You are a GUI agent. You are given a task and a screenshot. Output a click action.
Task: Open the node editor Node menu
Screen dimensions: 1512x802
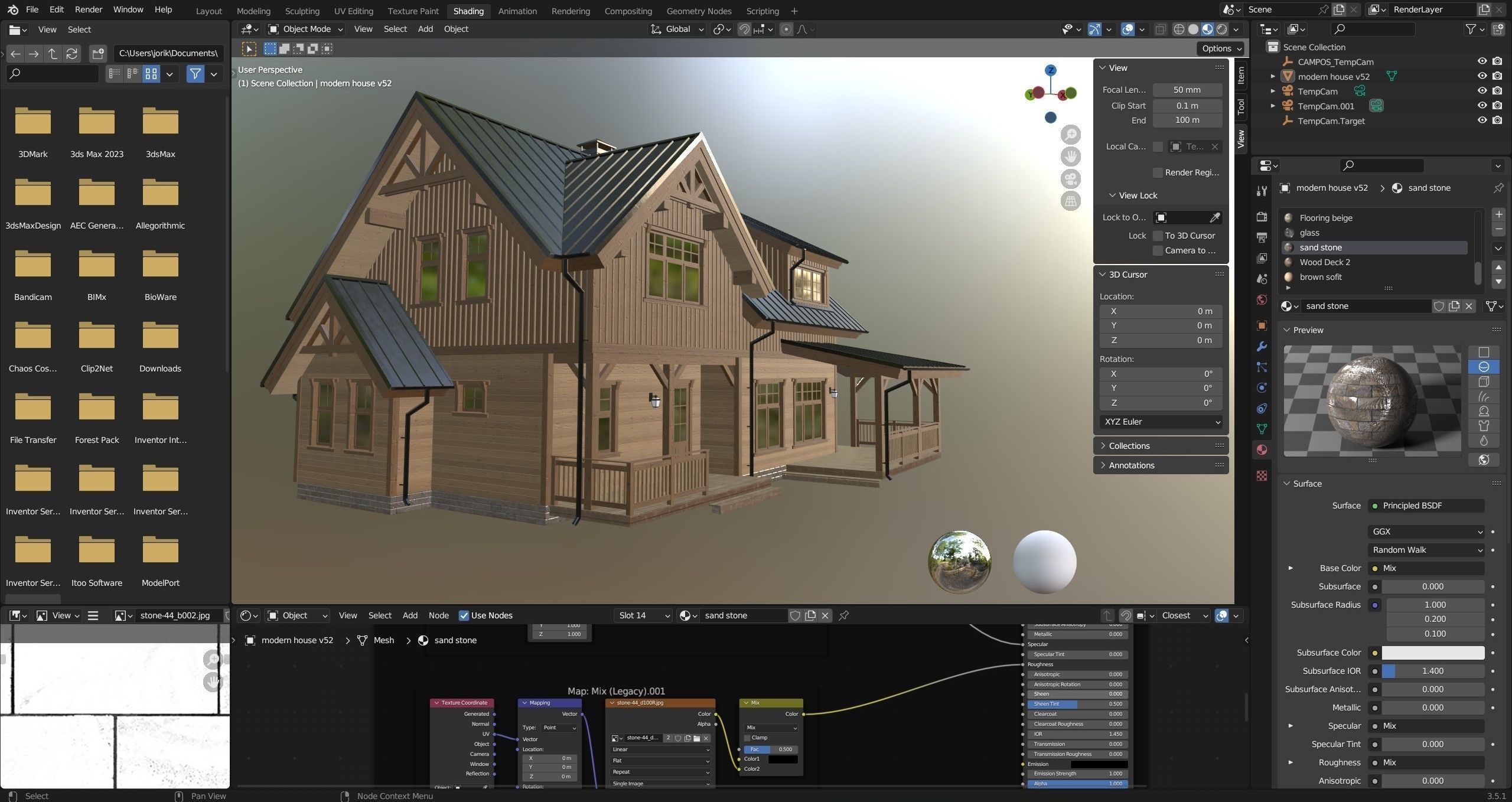coord(438,615)
